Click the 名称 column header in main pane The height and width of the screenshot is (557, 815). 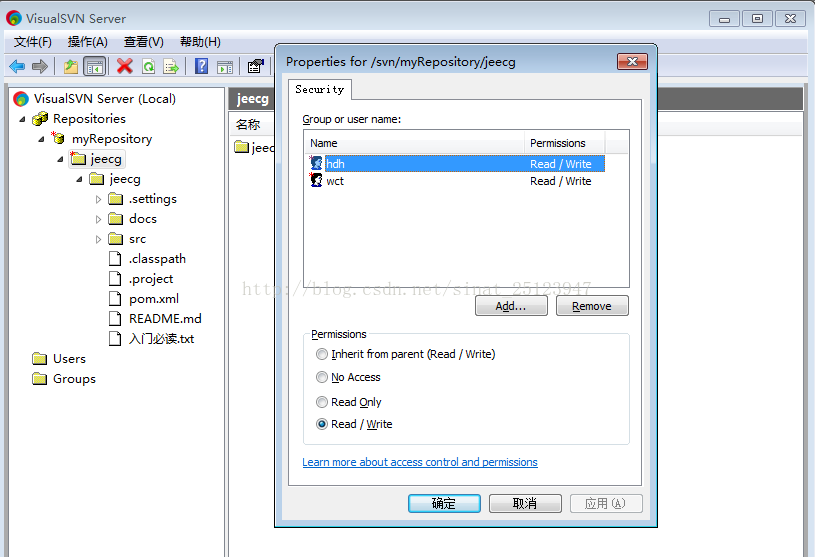[247, 125]
